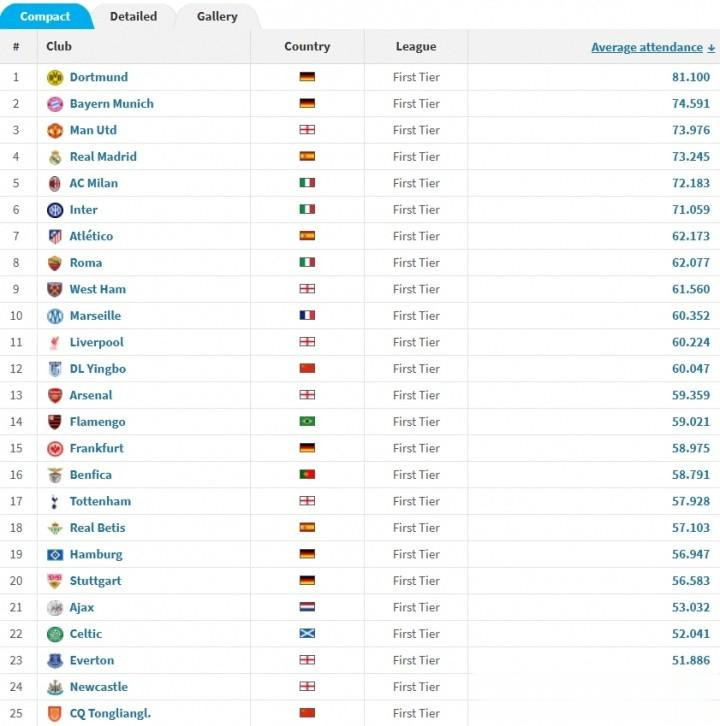Screen dimensions: 720x726
Task: Click the Portugal flag in Benfica's row
Action: pyautogui.click(x=307, y=475)
